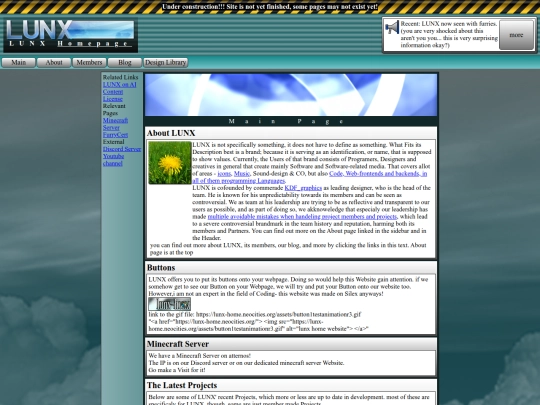Click the 'Minecraft Server' section heading
Viewport: 540px width, 405px height.
pyautogui.click(x=178, y=344)
